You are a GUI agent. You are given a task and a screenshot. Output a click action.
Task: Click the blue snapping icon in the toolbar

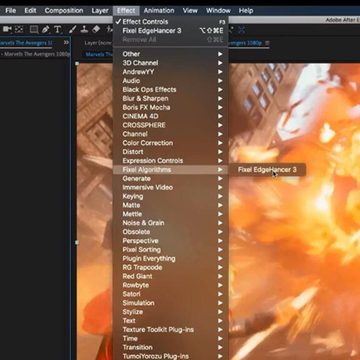pyautogui.click(x=241, y=30)
